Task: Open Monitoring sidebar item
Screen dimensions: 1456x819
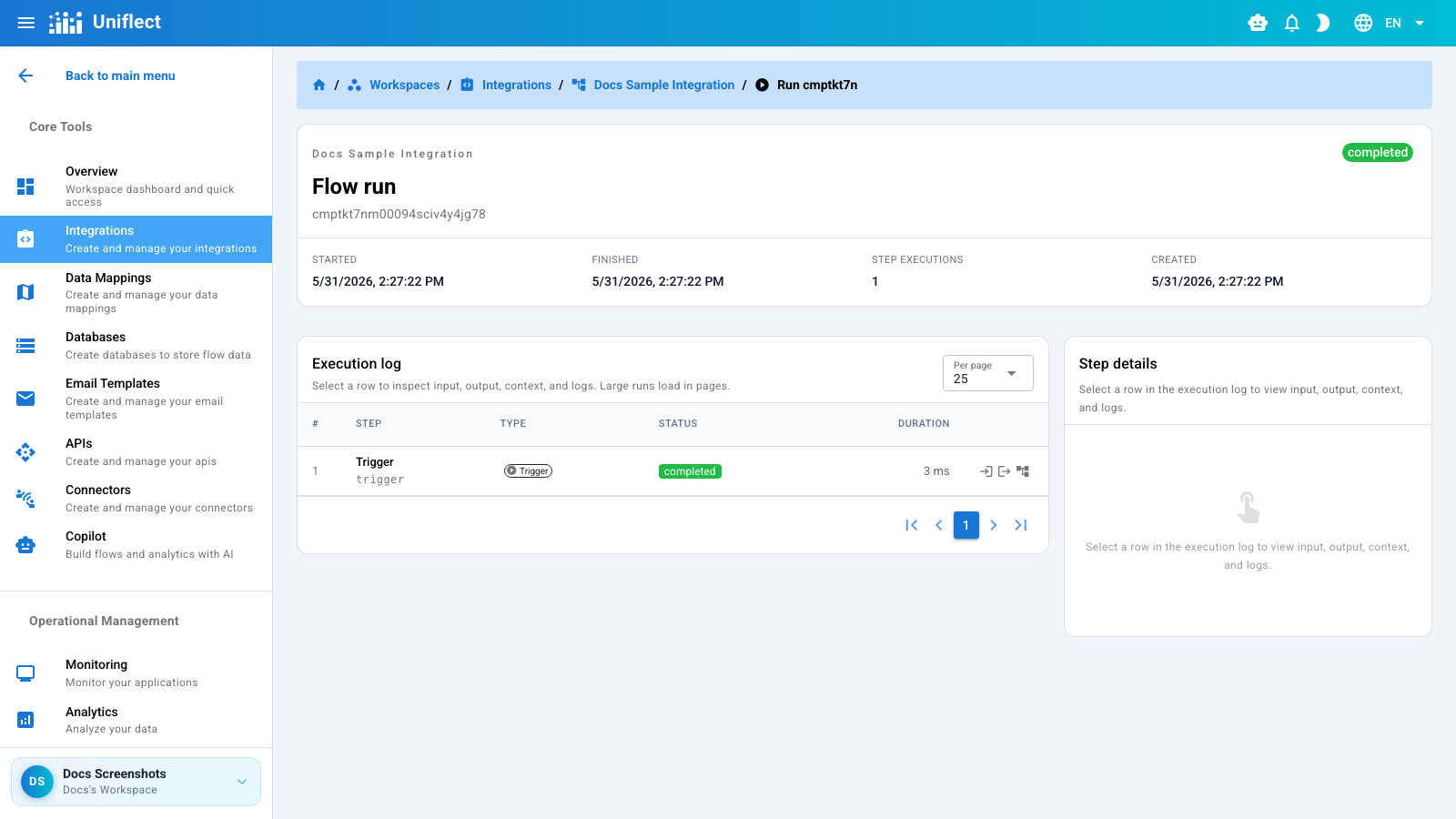Action: [136, 673]
